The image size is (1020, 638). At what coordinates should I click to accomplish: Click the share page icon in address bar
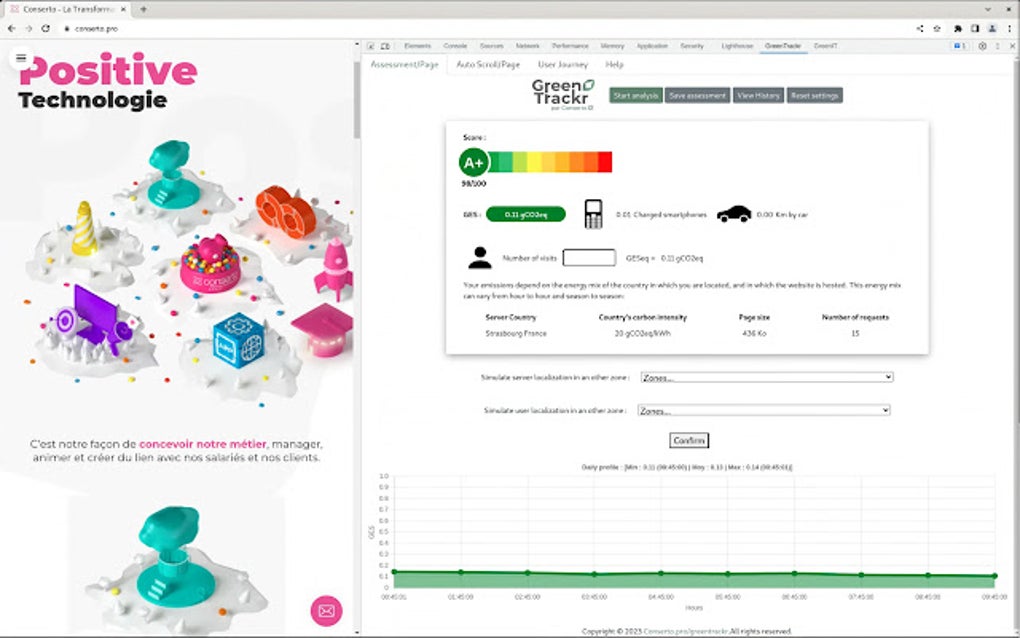click(920, 29)
